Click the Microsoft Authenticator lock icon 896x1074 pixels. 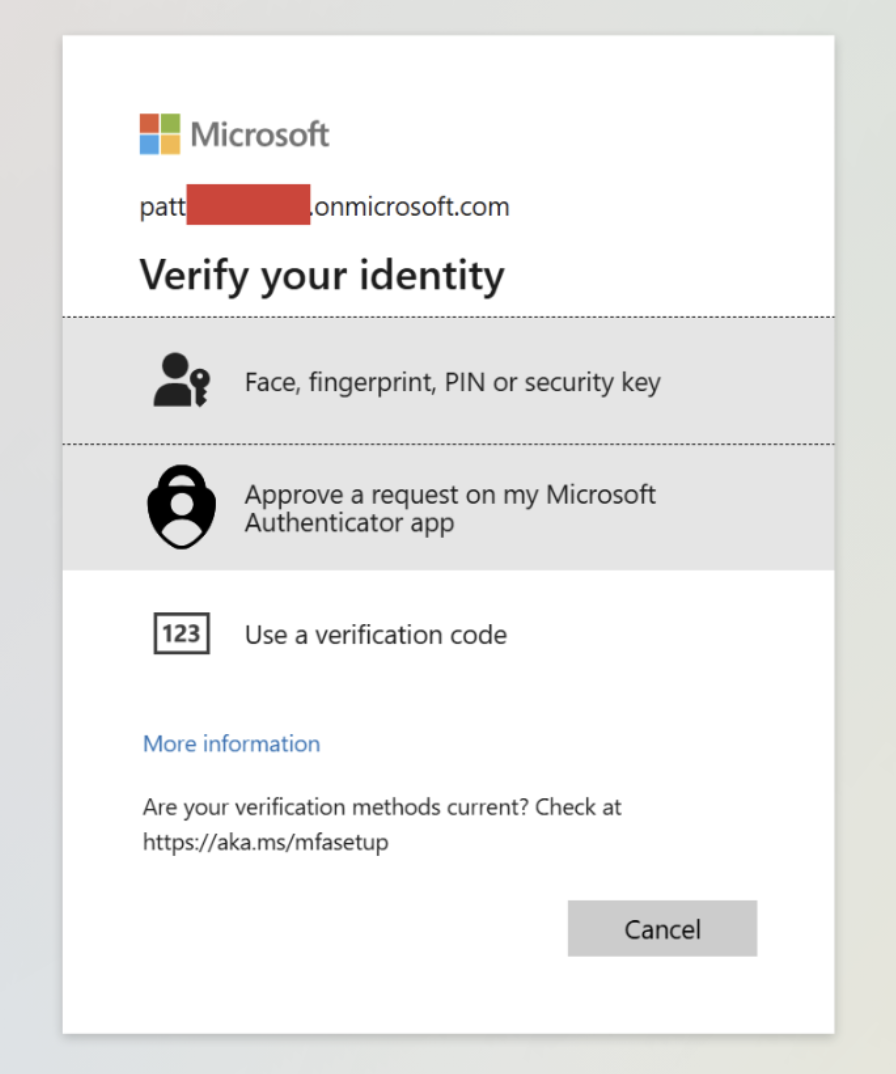click(181, 507)
